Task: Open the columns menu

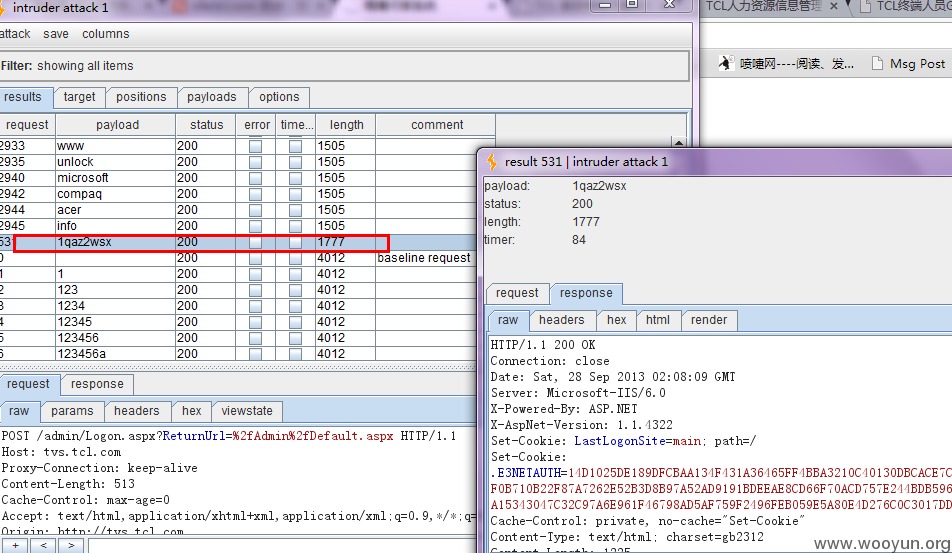Action: tap(106, 34)
